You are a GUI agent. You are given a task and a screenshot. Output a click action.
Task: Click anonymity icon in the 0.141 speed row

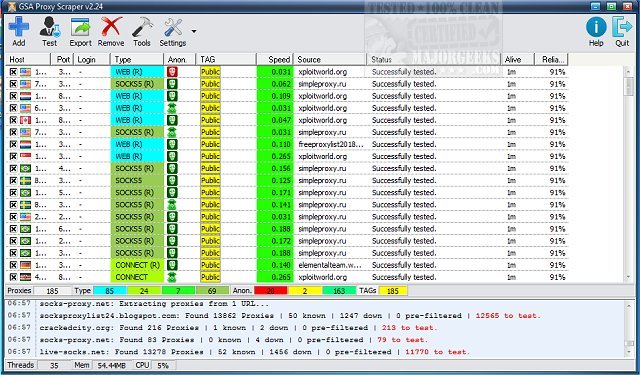pyautogui.click(x=172, y=205)
